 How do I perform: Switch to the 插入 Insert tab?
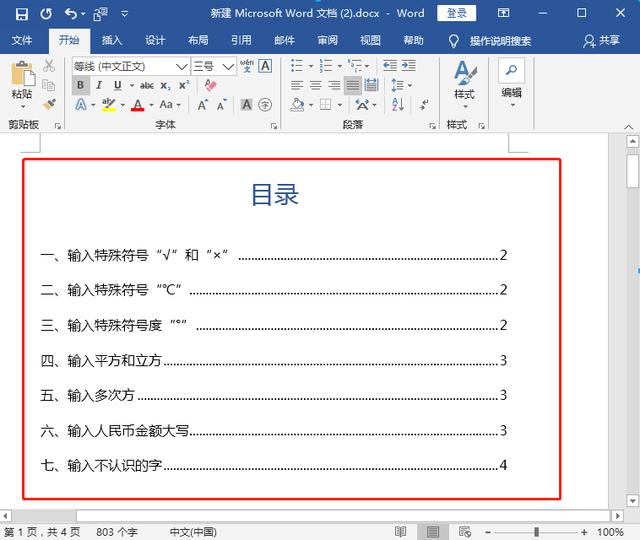tap(112, 40)
